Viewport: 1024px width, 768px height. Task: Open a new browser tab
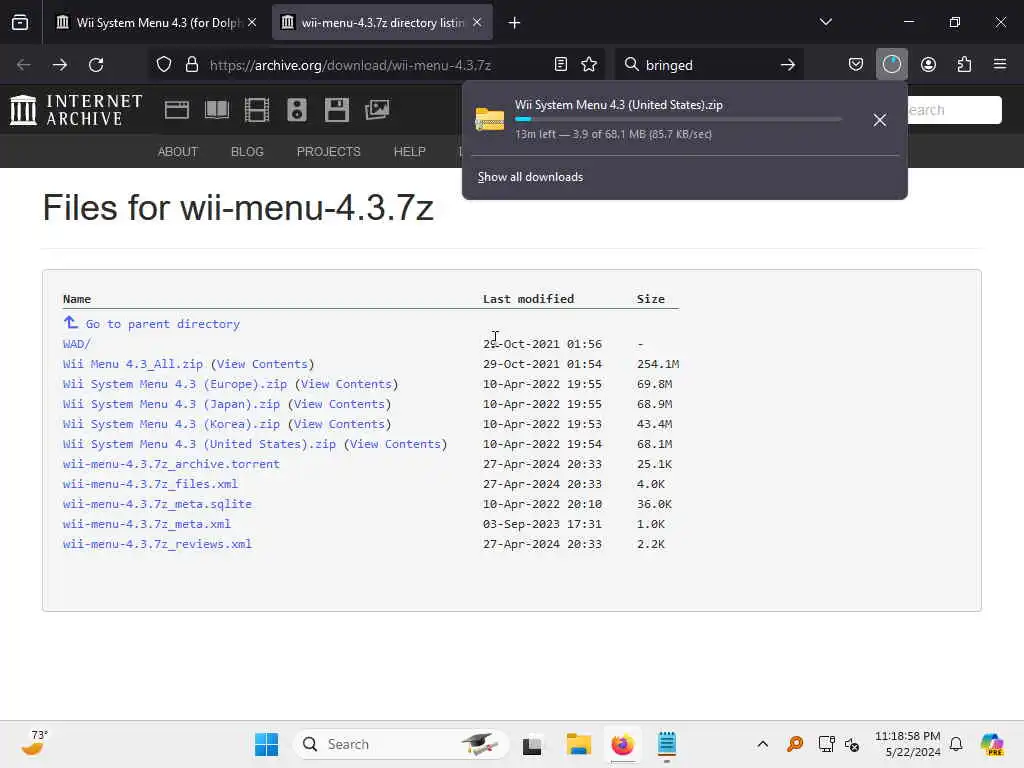pyautogui.click(x=514, y=23)
